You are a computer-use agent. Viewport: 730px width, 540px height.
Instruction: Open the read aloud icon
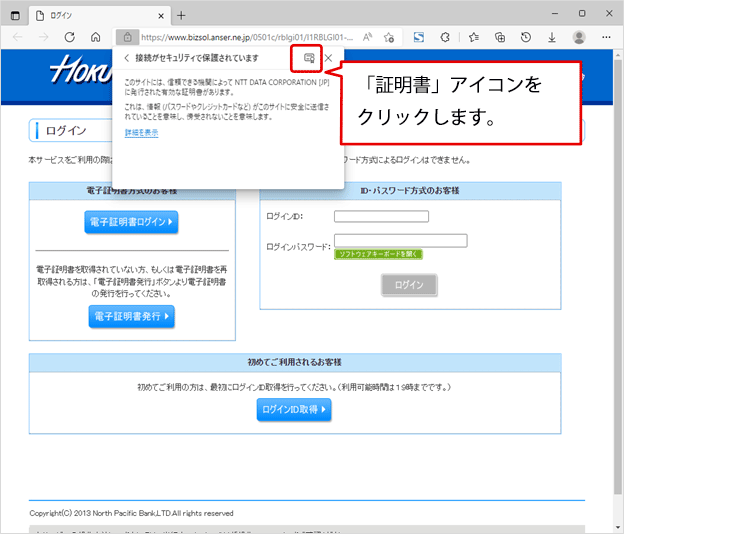367,36
